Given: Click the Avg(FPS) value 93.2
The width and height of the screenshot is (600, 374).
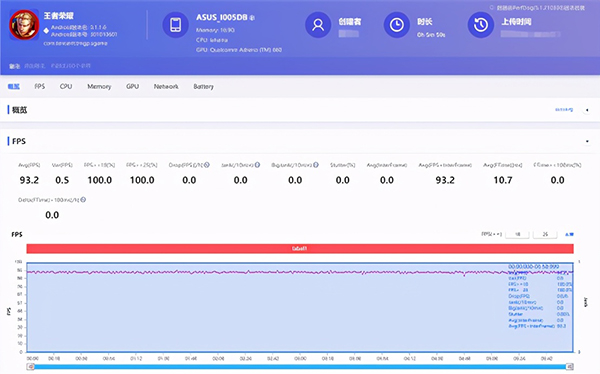Looking at the screenshot, I should [x=29, y=180].
